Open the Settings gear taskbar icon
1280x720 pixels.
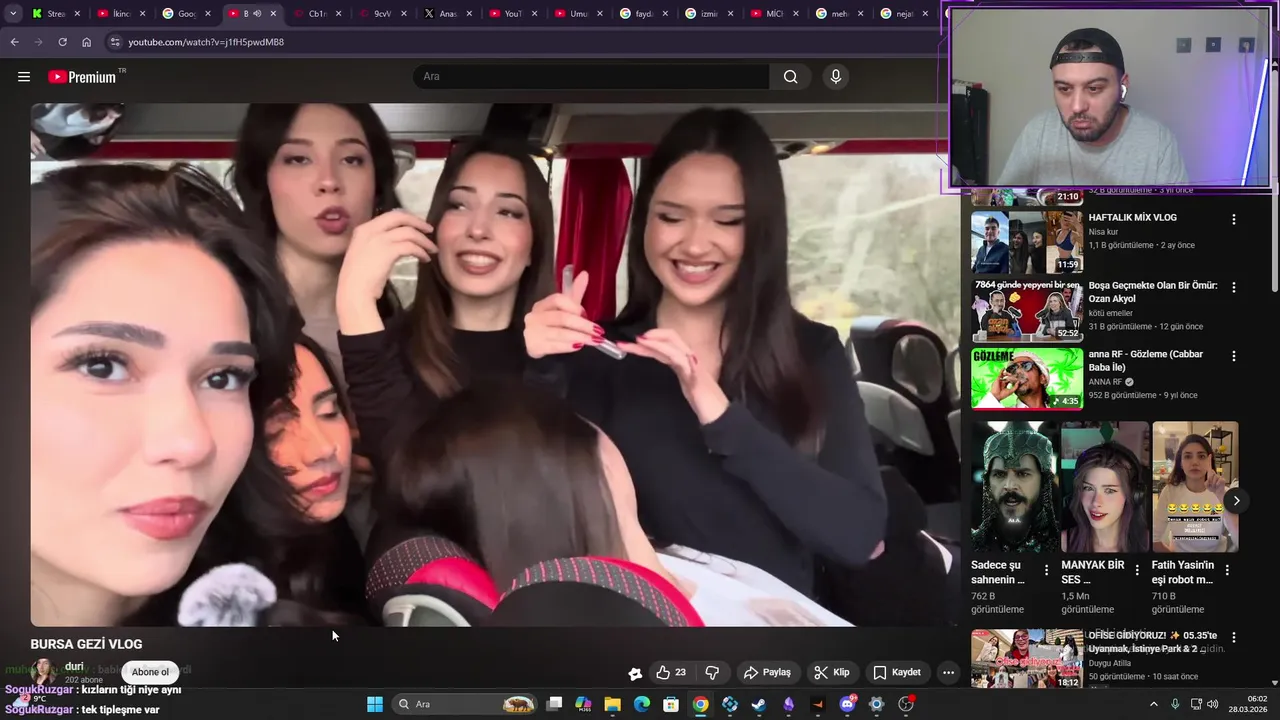[x=877, y=704]
